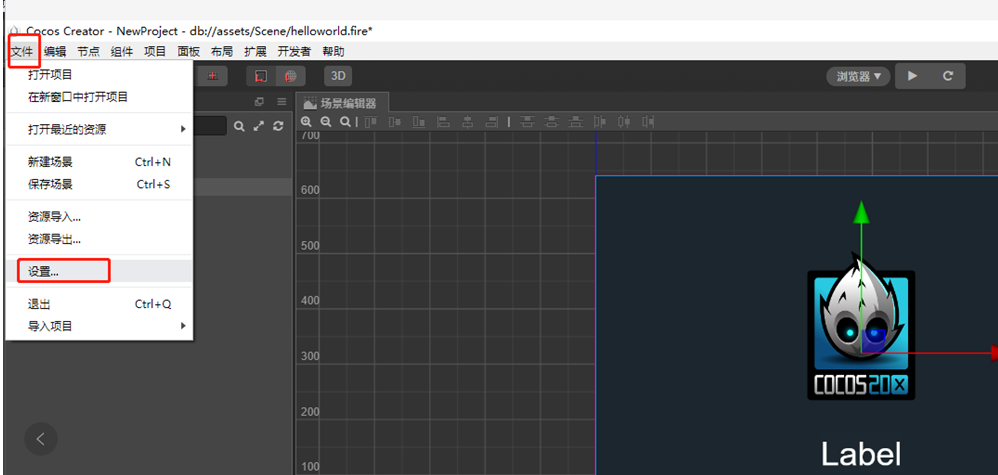Open the 帮助 menu
The width and height of the screenshot is (998, 475).
coord(333,52)
